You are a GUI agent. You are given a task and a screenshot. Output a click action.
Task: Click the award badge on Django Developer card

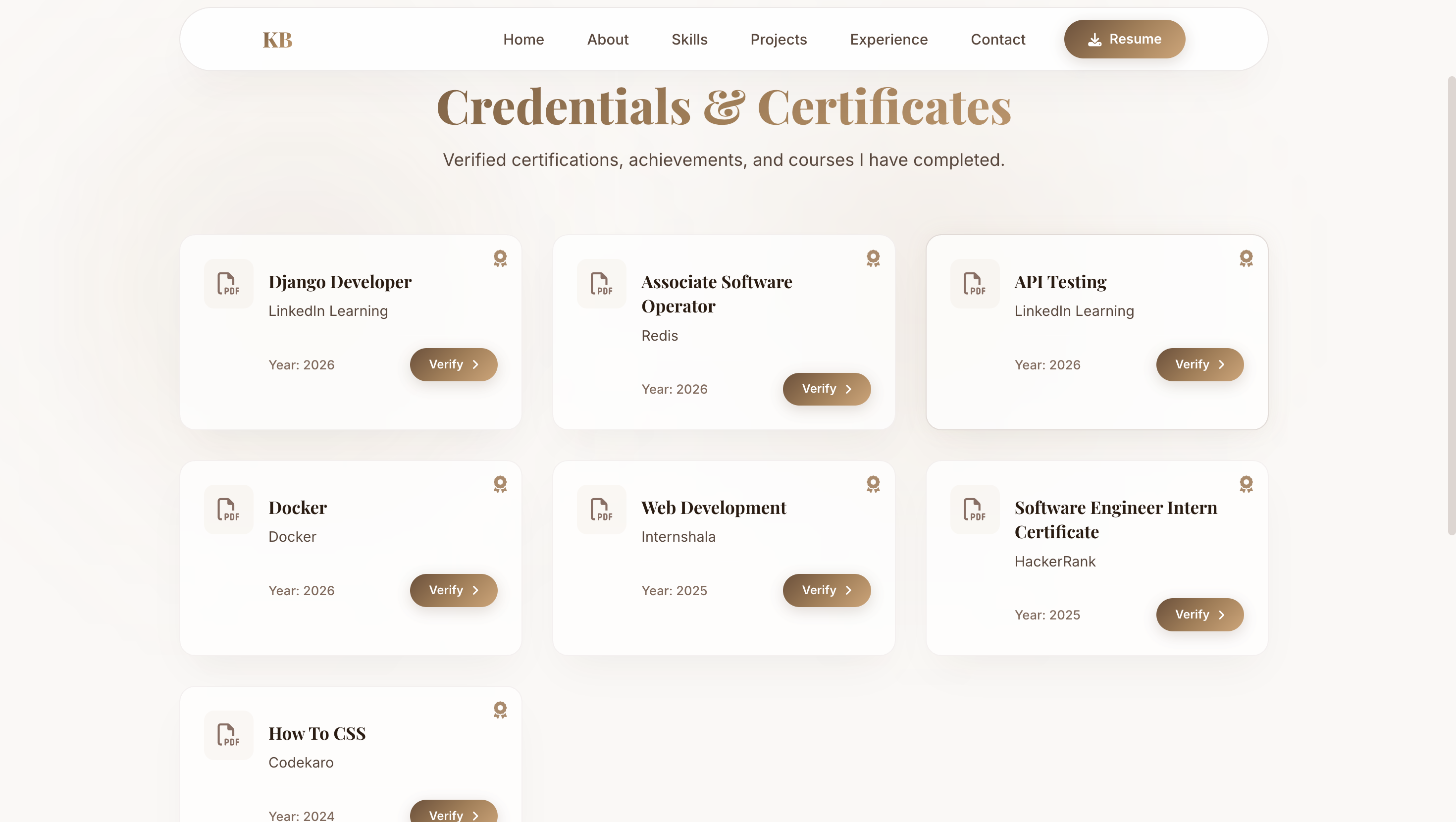tap(500, 258)
